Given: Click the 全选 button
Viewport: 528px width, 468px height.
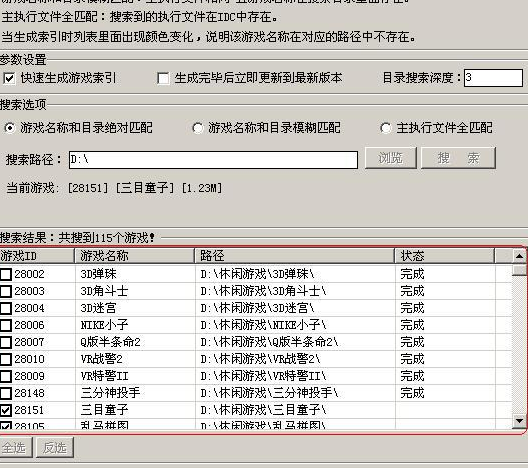Looking at the screenshot, I should point(16,447).
